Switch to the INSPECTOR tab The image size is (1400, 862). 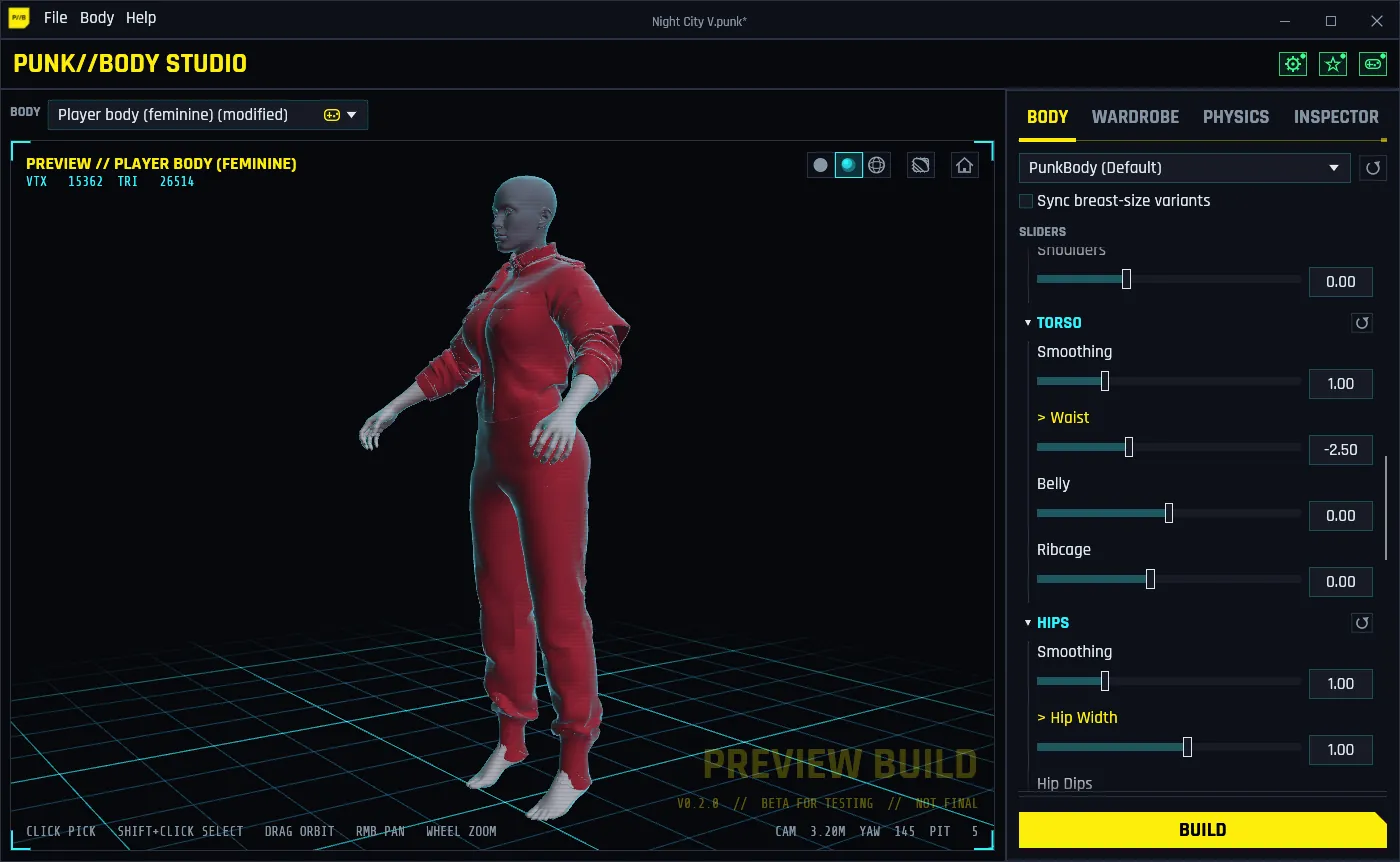point(1336,117)
